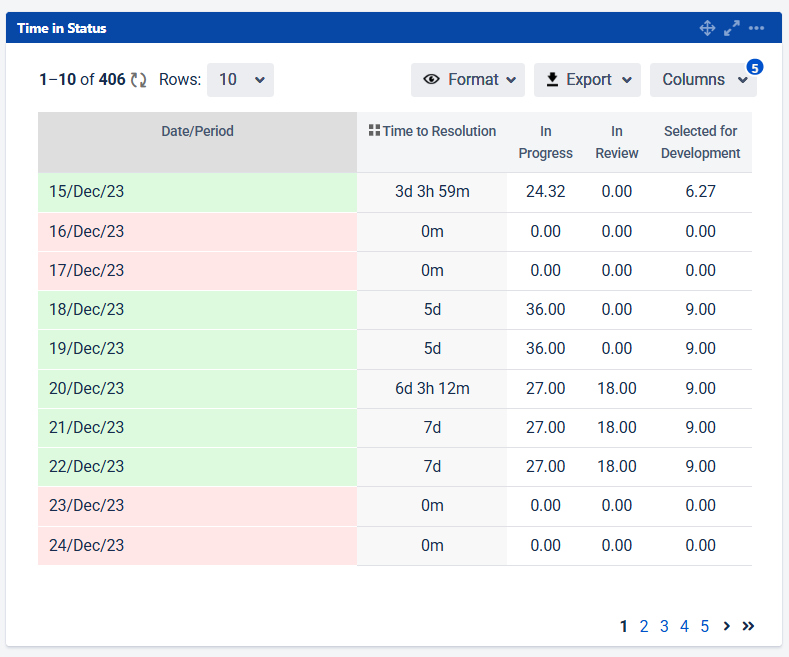This screenshot has height=657, width=789.
Task: Click the 6d 3h 12m resolution value
Action: click(x=432, y=388)
